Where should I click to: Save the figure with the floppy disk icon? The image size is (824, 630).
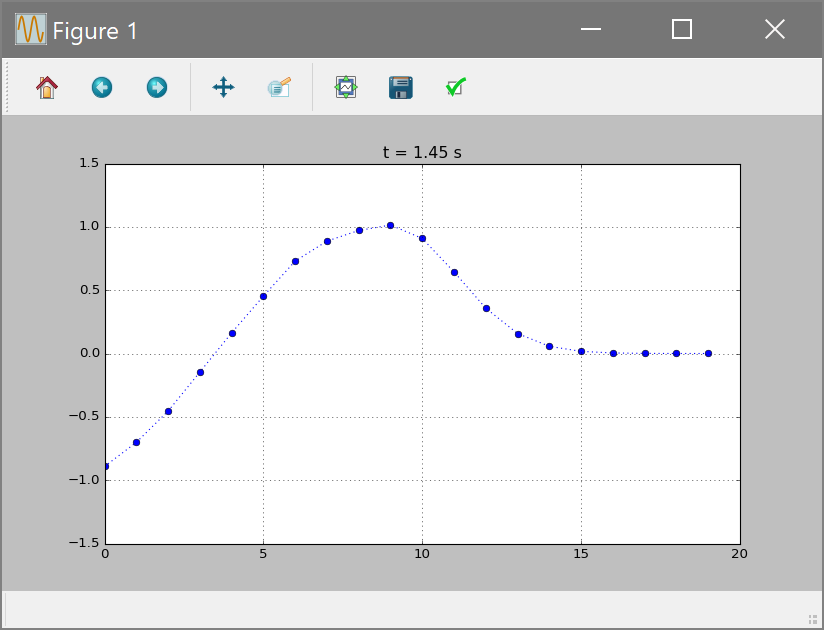pos(401,87)
